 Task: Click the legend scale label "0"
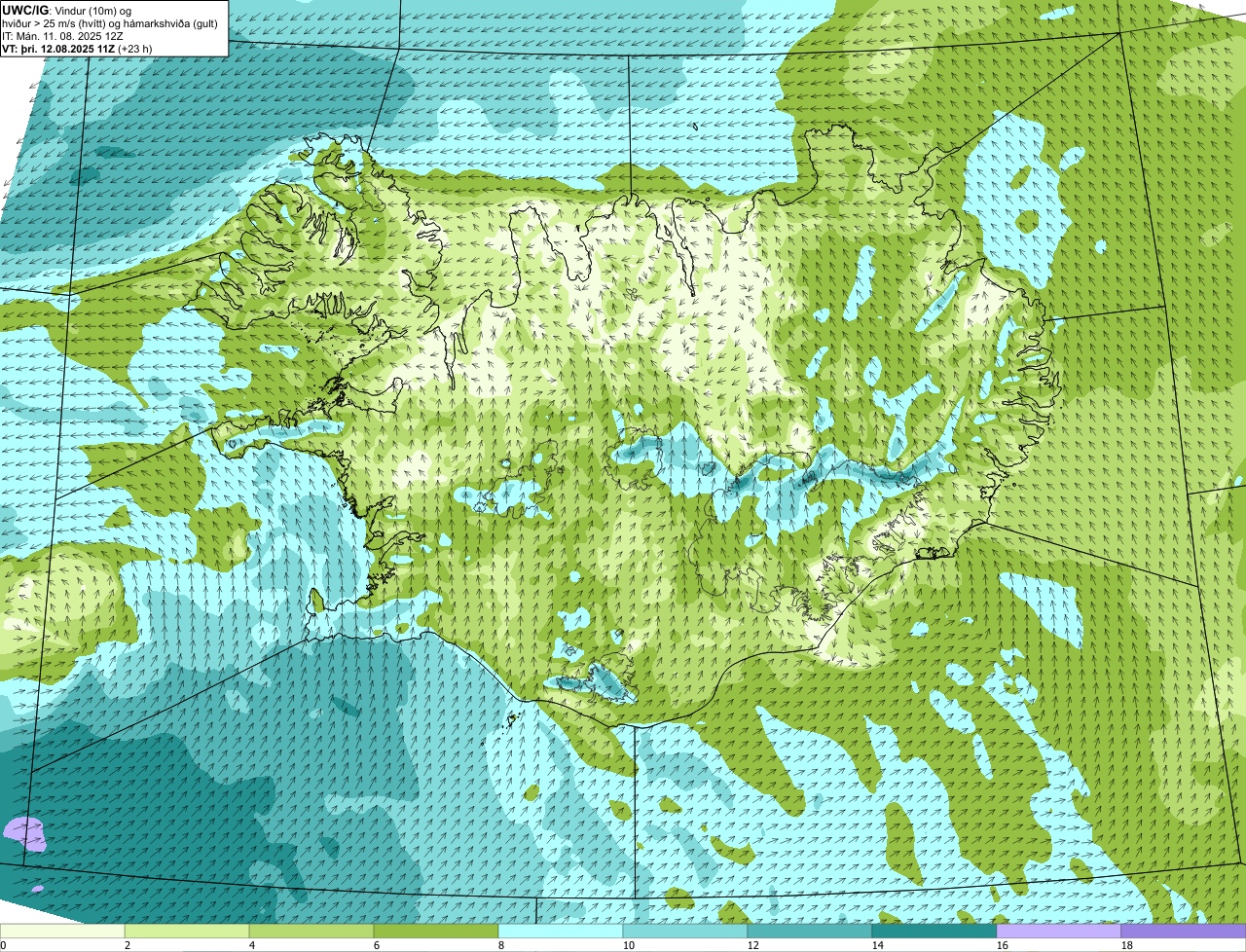pos(3,945)
